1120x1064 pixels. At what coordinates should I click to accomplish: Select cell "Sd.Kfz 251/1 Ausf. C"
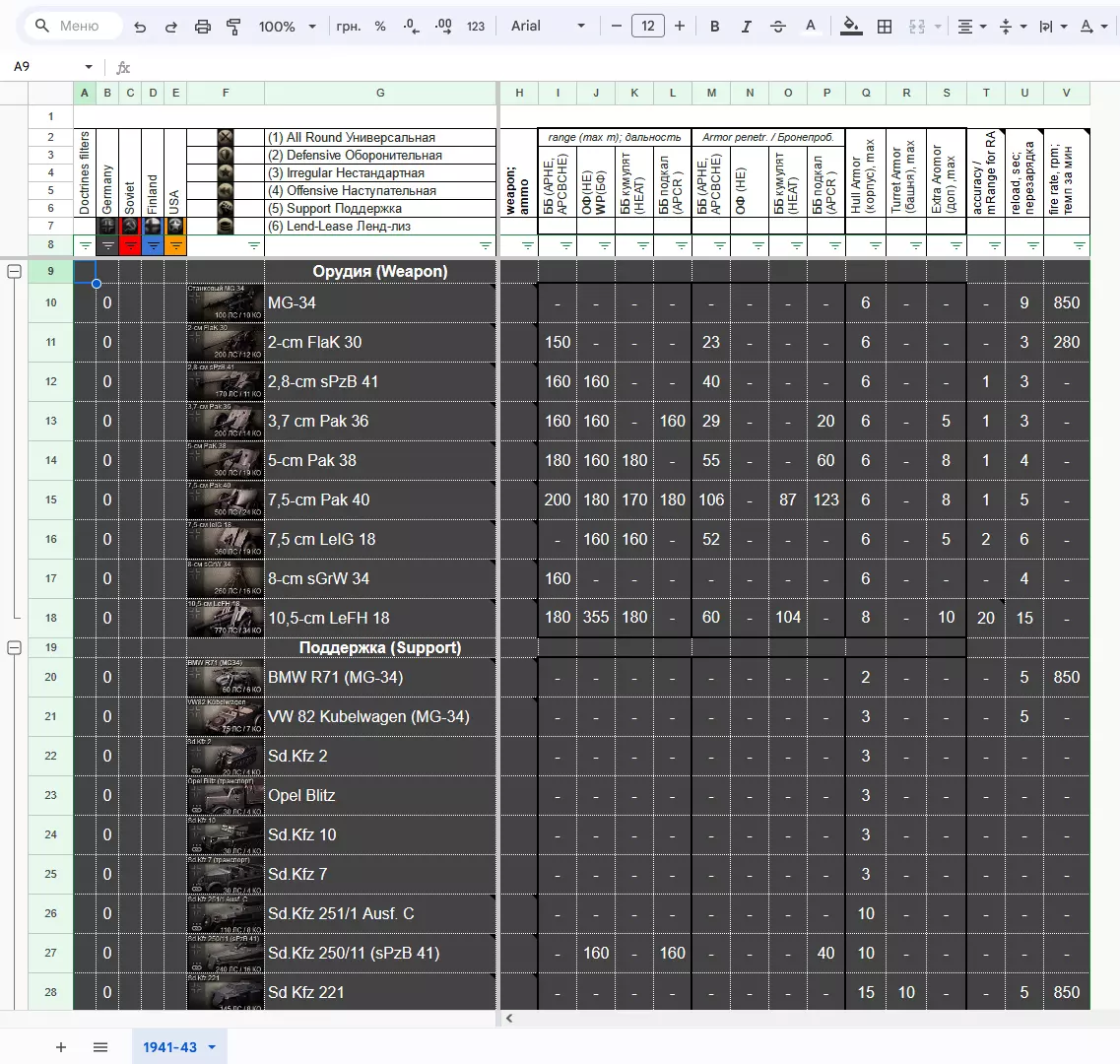[x=380, y=913]
